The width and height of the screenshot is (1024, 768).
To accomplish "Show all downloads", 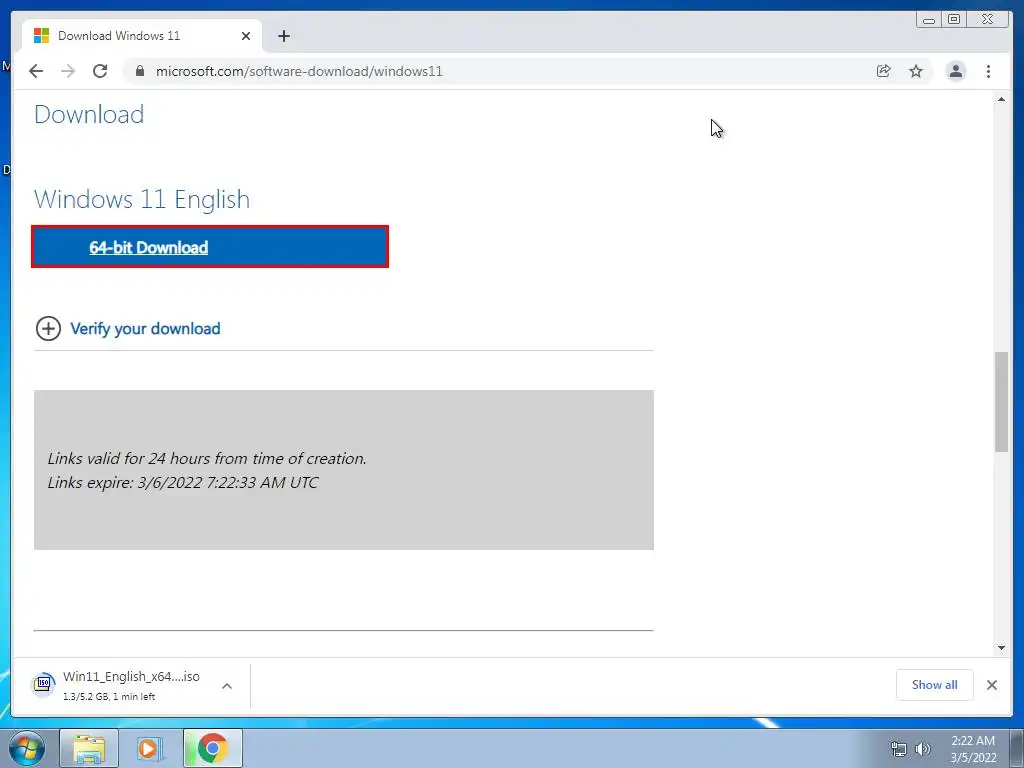I will click(x=934, y=684).
